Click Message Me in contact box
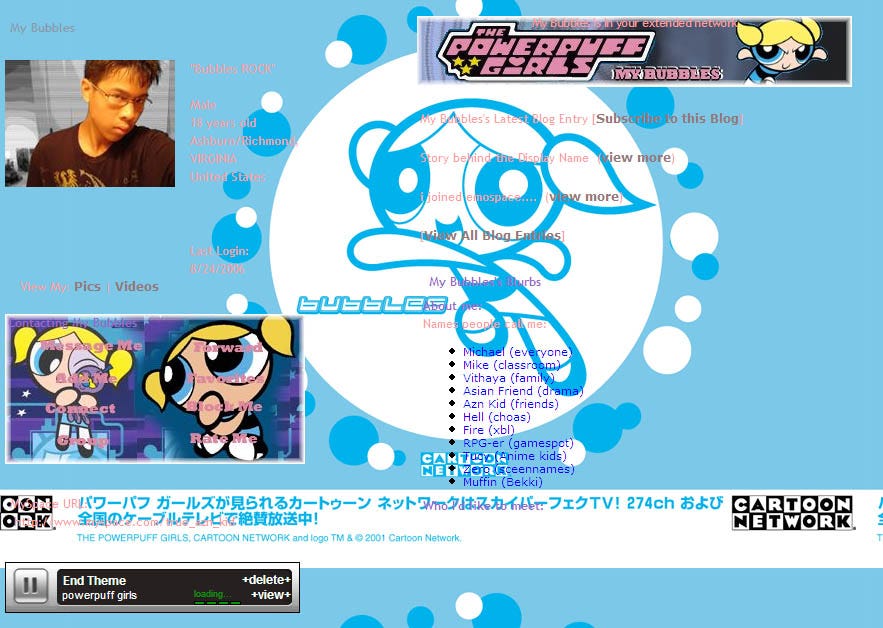Image resolution: width=883 pixels, height=628 pixels. pyautogui.click(x=91, y=346)
